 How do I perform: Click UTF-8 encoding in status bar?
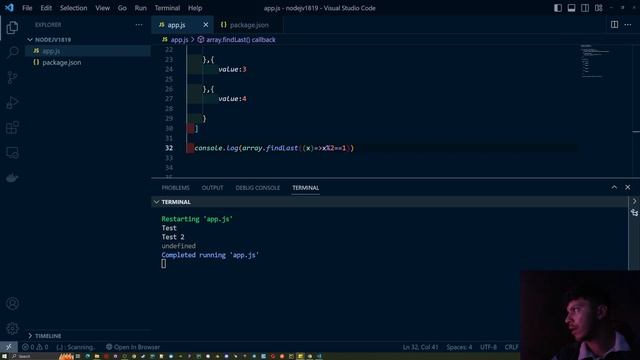coord(488,347)
